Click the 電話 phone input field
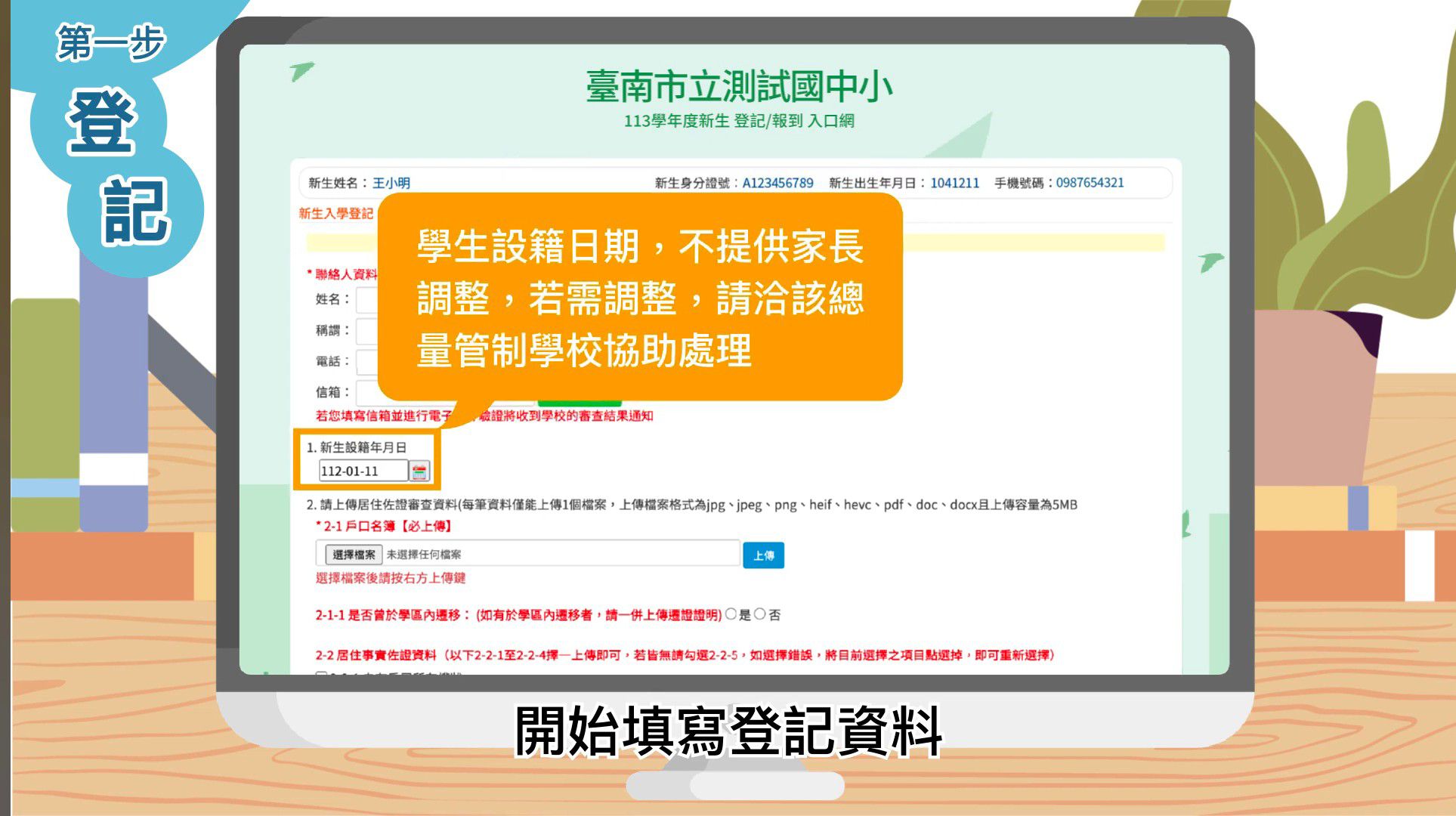1456x816 pixels. click(x=366, y=362)
